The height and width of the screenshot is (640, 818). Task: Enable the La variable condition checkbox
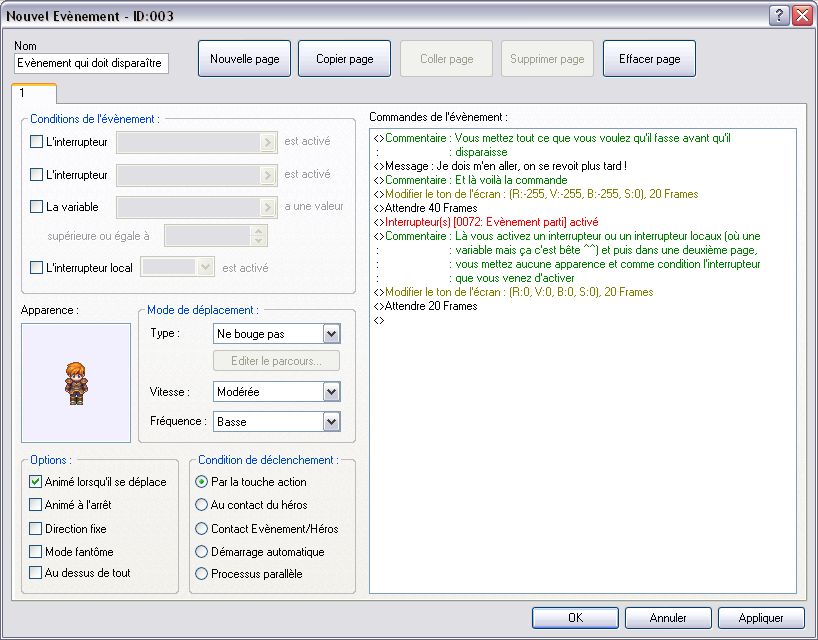click(x=37, y=207)
